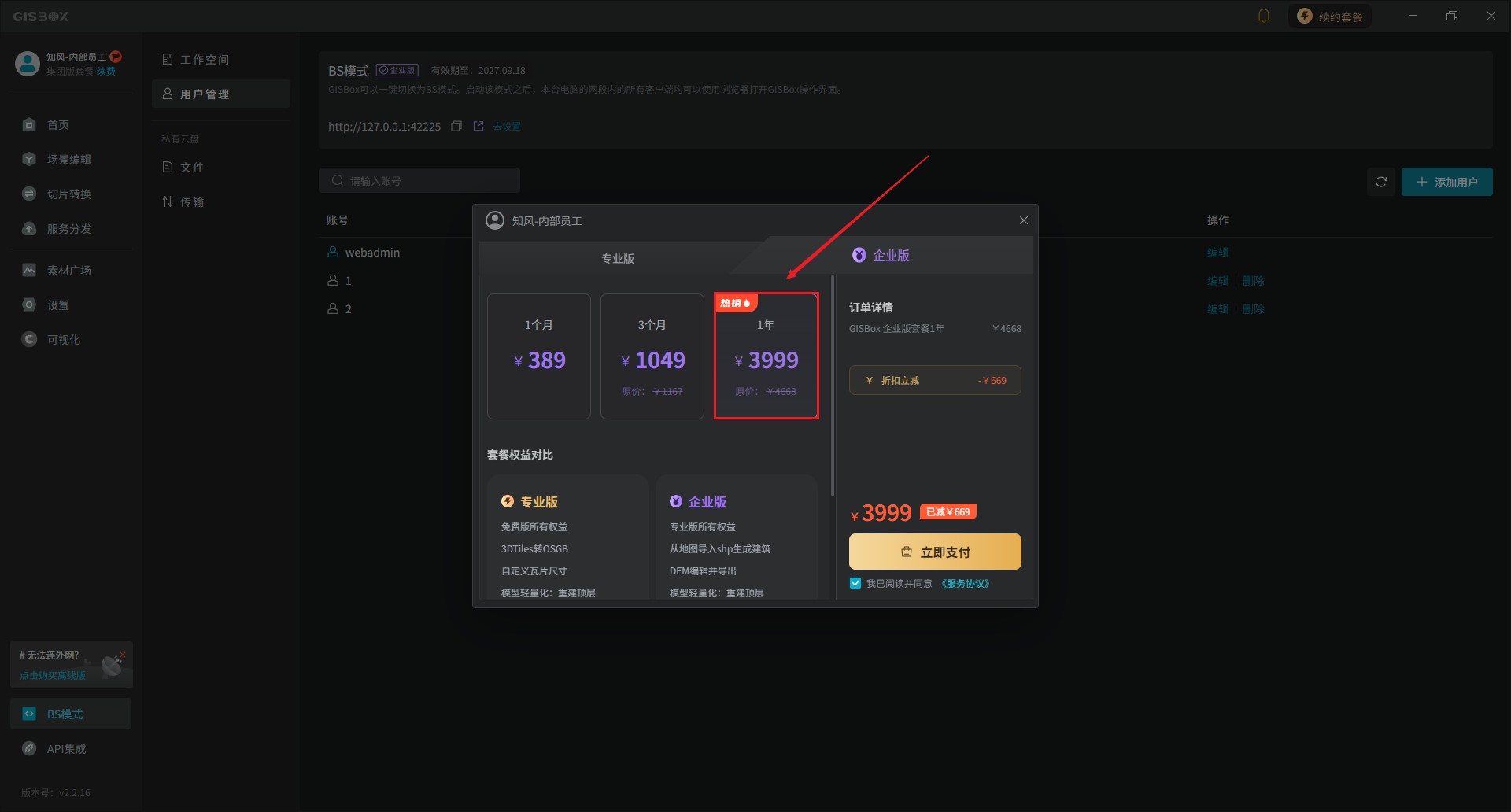Click the plan list scrollbar

pyautogui.click(x=833, y=386)
